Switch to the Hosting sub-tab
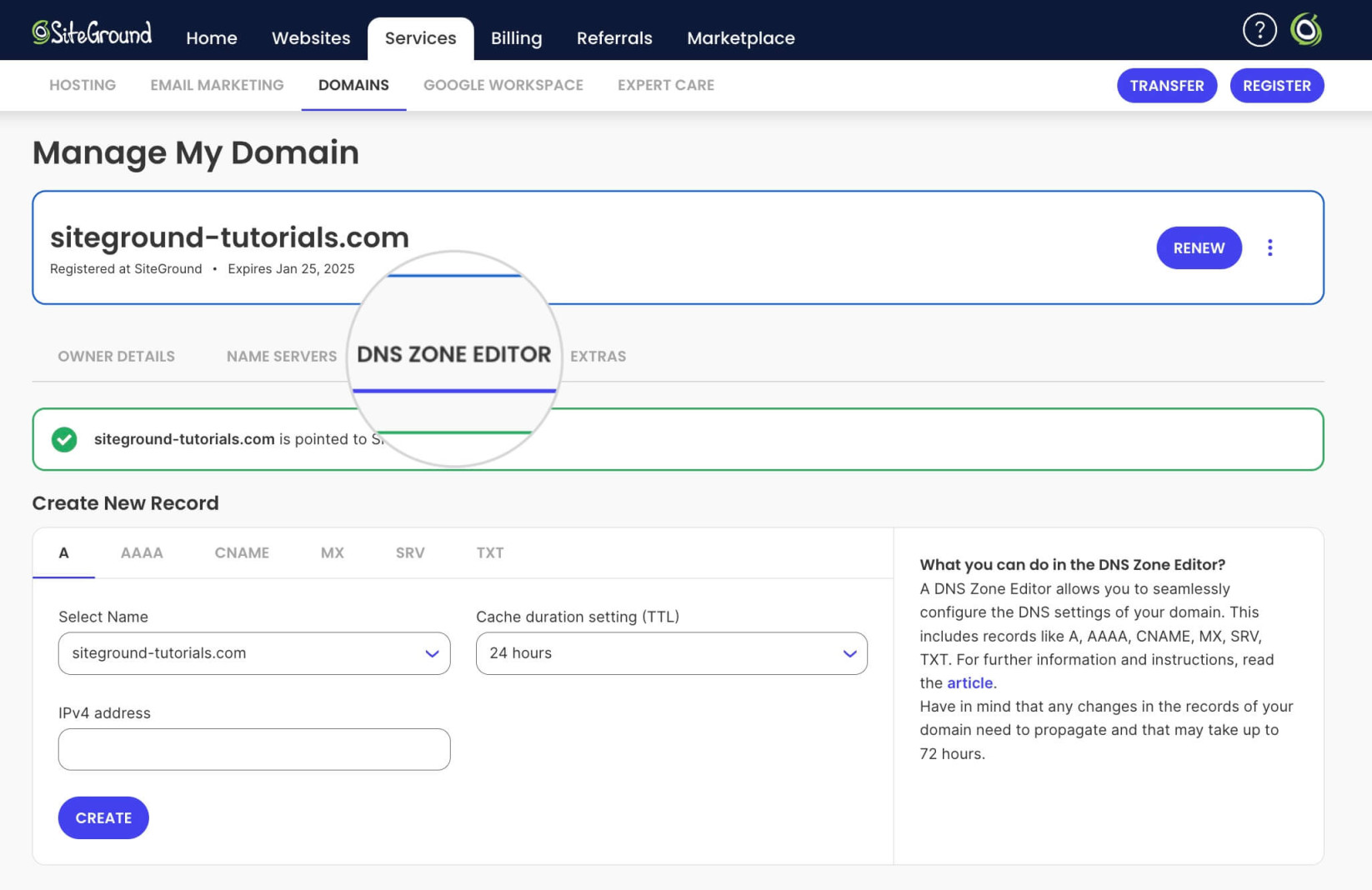This screenshot has height=890, width=1372. [x=83, y=85]
